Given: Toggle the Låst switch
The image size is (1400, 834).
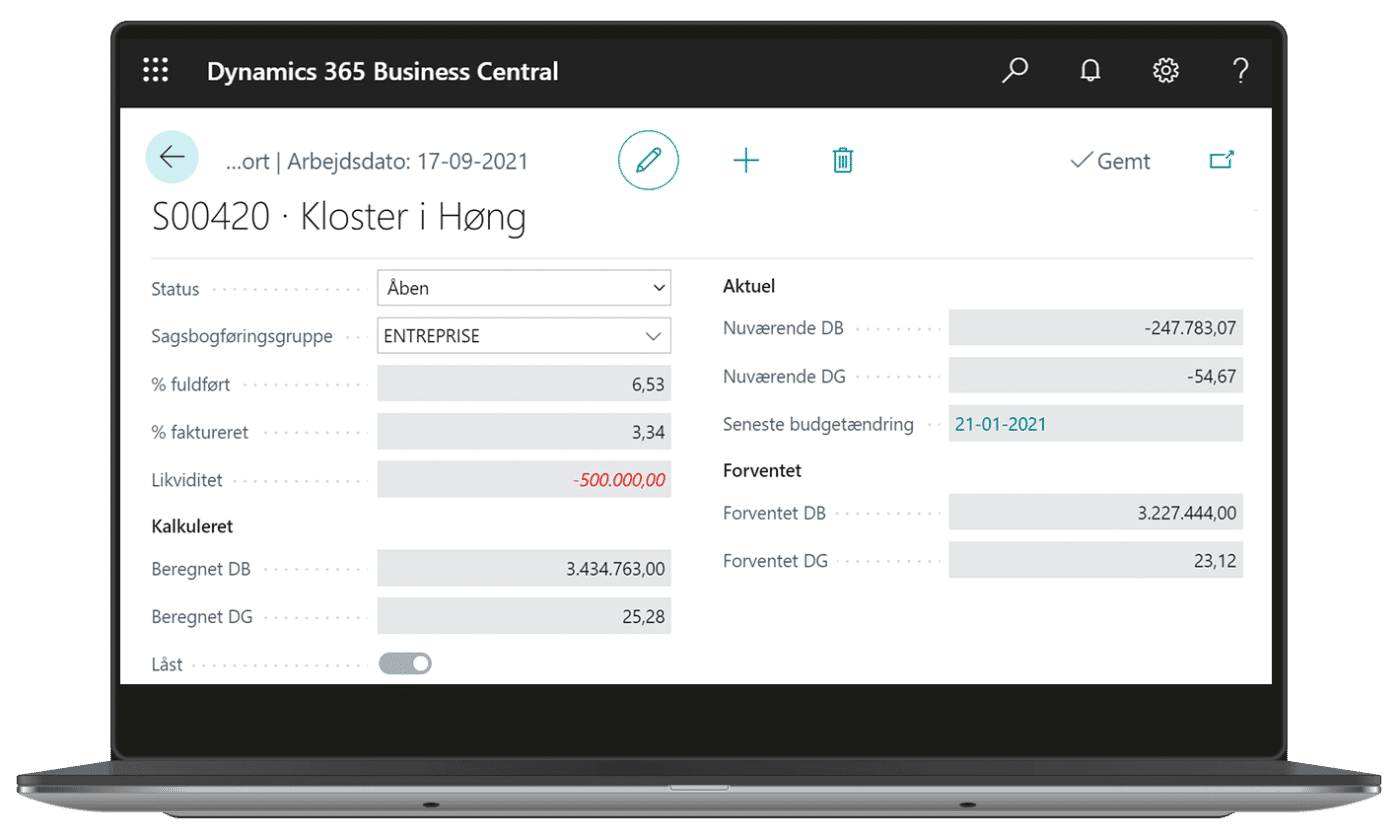Looking at the screenshot, I should (x=405, y=664).
